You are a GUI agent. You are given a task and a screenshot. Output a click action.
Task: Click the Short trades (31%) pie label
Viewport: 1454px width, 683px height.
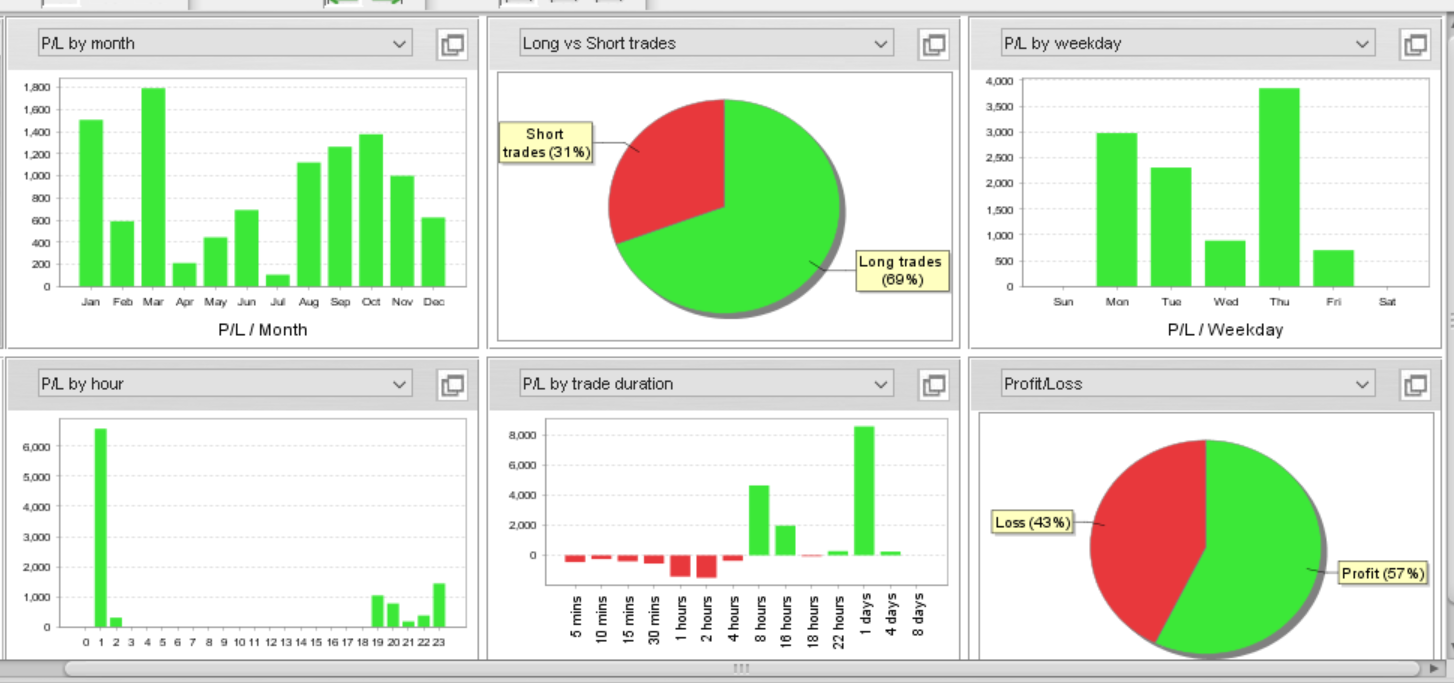click(x=546, y=143)
